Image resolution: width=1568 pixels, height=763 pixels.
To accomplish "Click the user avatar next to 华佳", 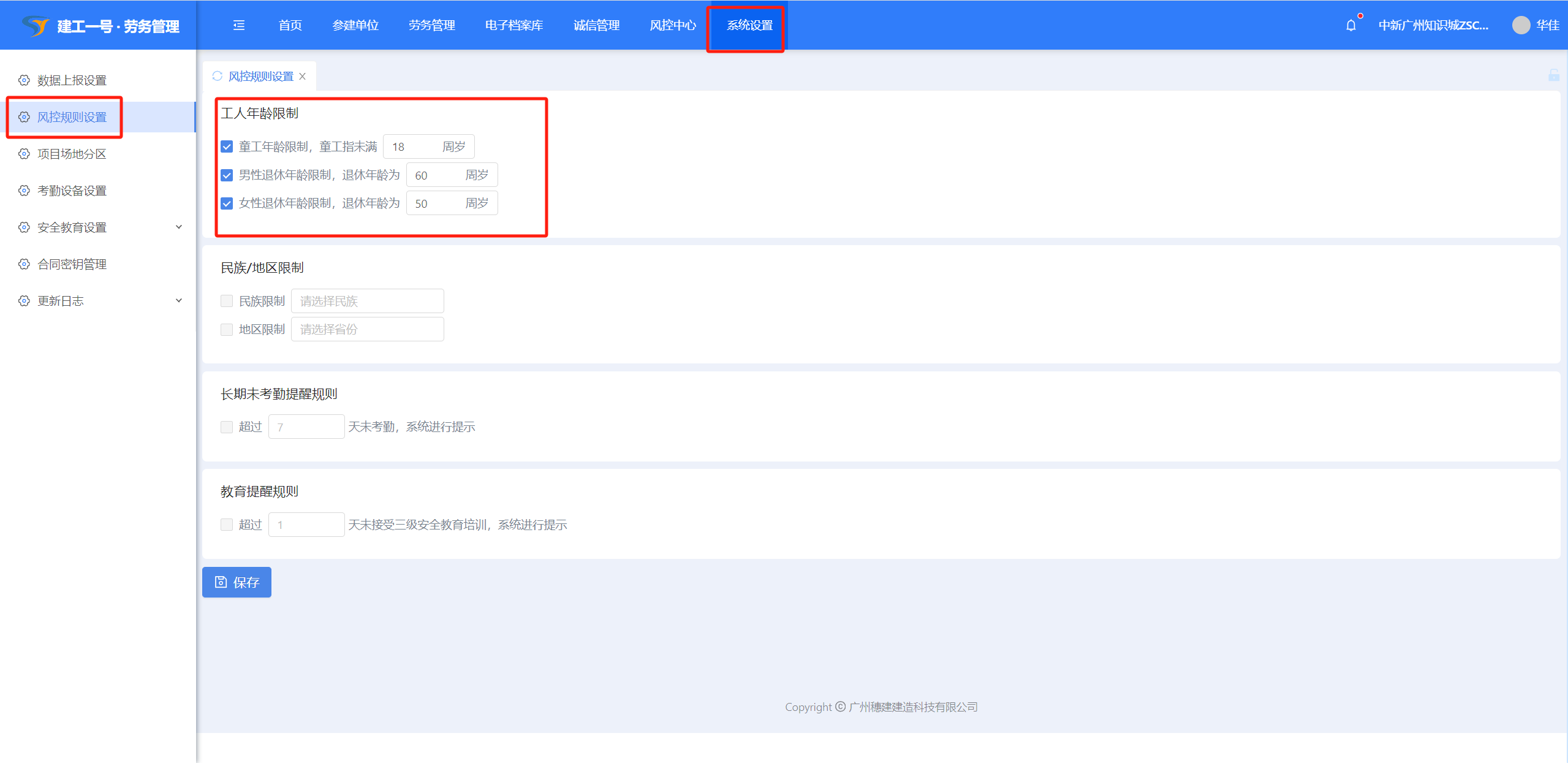I will tap(1520, 25).
